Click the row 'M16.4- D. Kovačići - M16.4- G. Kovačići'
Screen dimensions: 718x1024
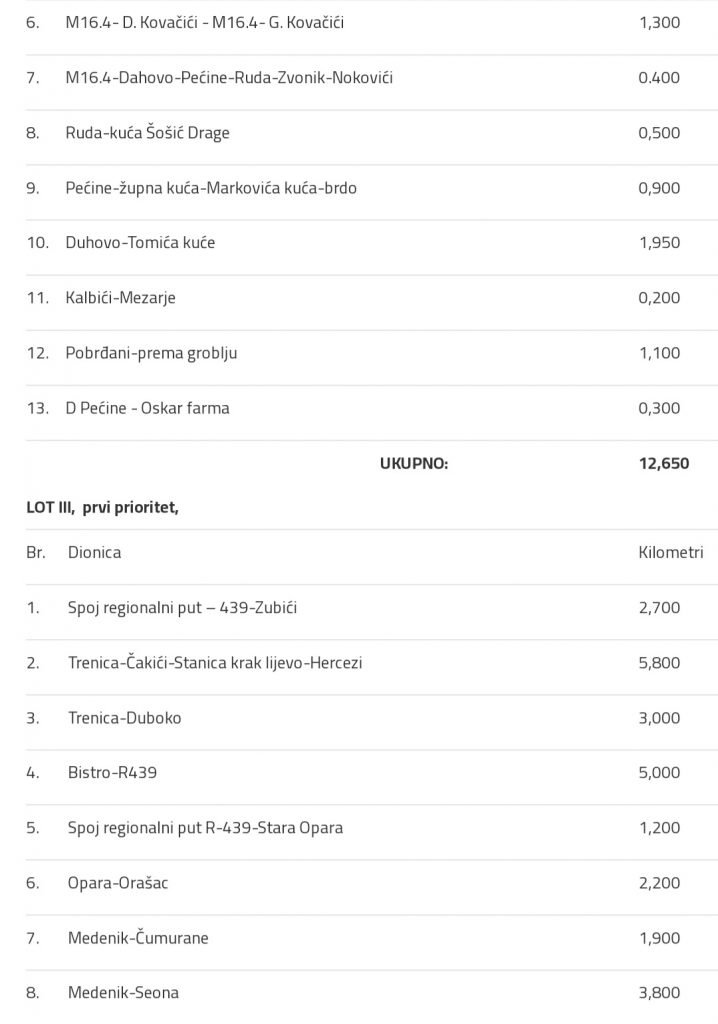(205, 22)
